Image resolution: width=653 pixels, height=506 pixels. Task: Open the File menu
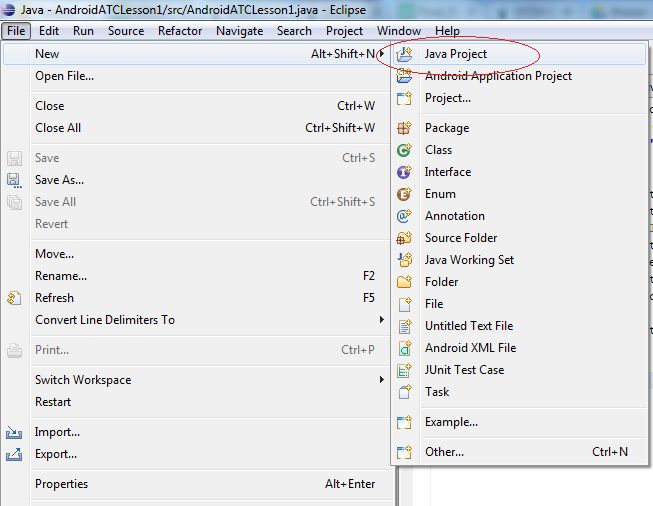(x=16, y=31)
